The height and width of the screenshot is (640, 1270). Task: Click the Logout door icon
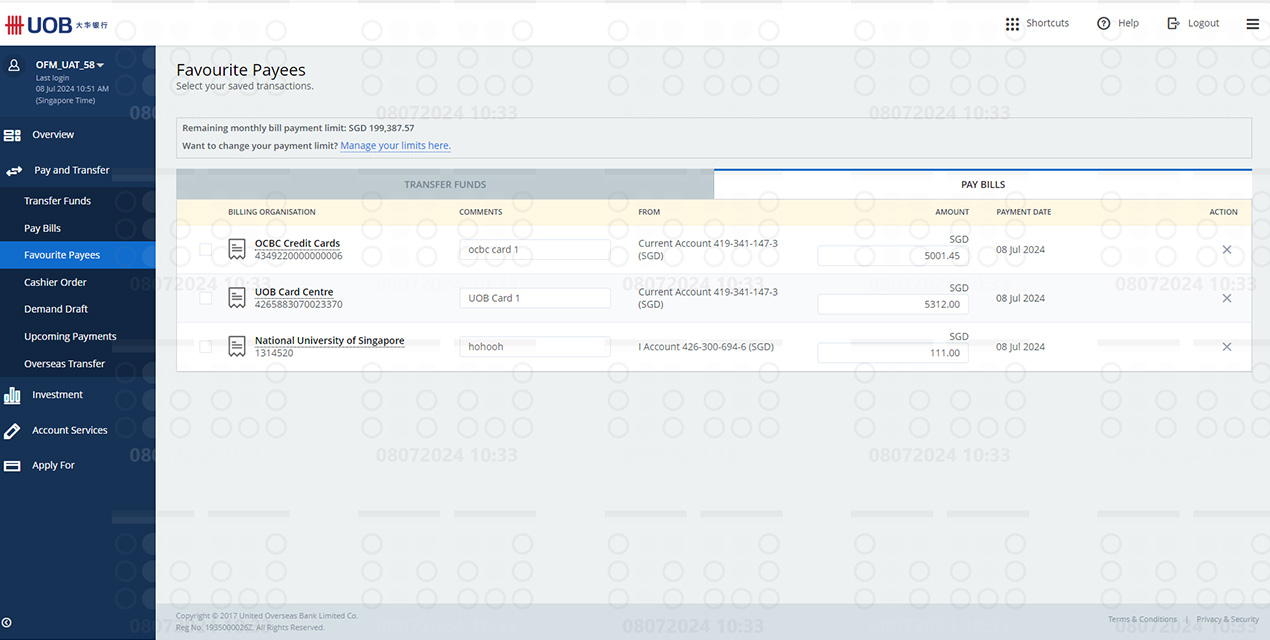[1174, 24]
